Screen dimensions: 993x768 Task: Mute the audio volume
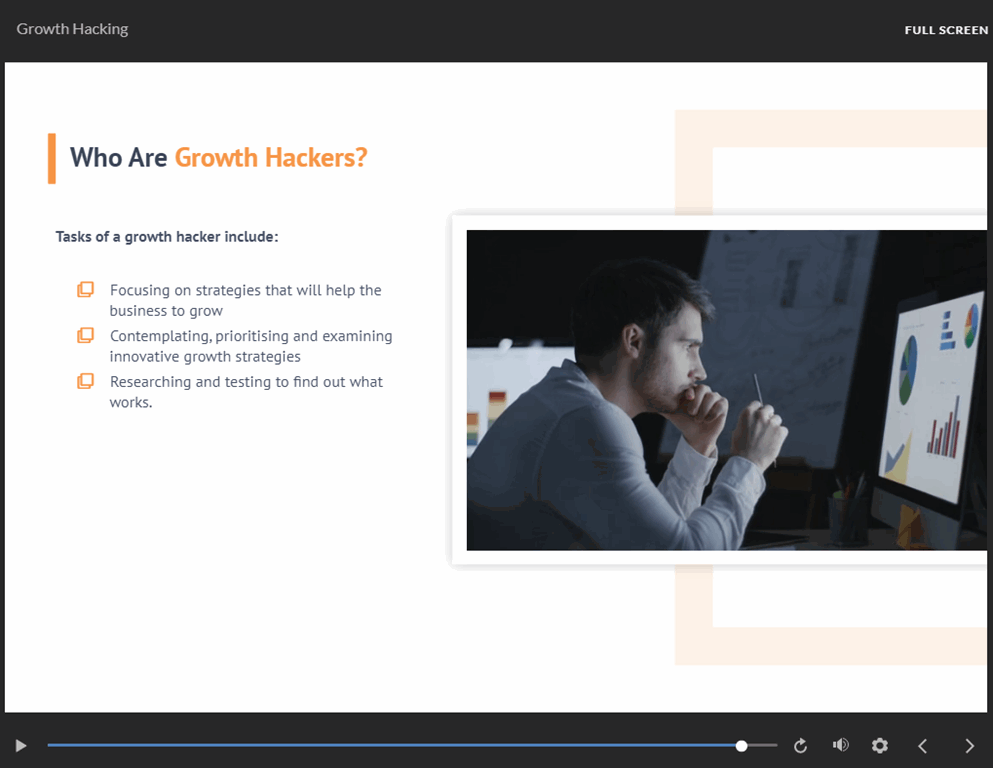tap(840, 745)
